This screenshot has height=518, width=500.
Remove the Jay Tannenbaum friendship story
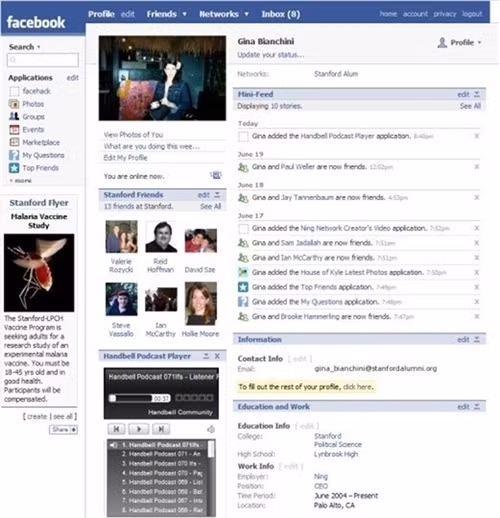click(477, 198)
